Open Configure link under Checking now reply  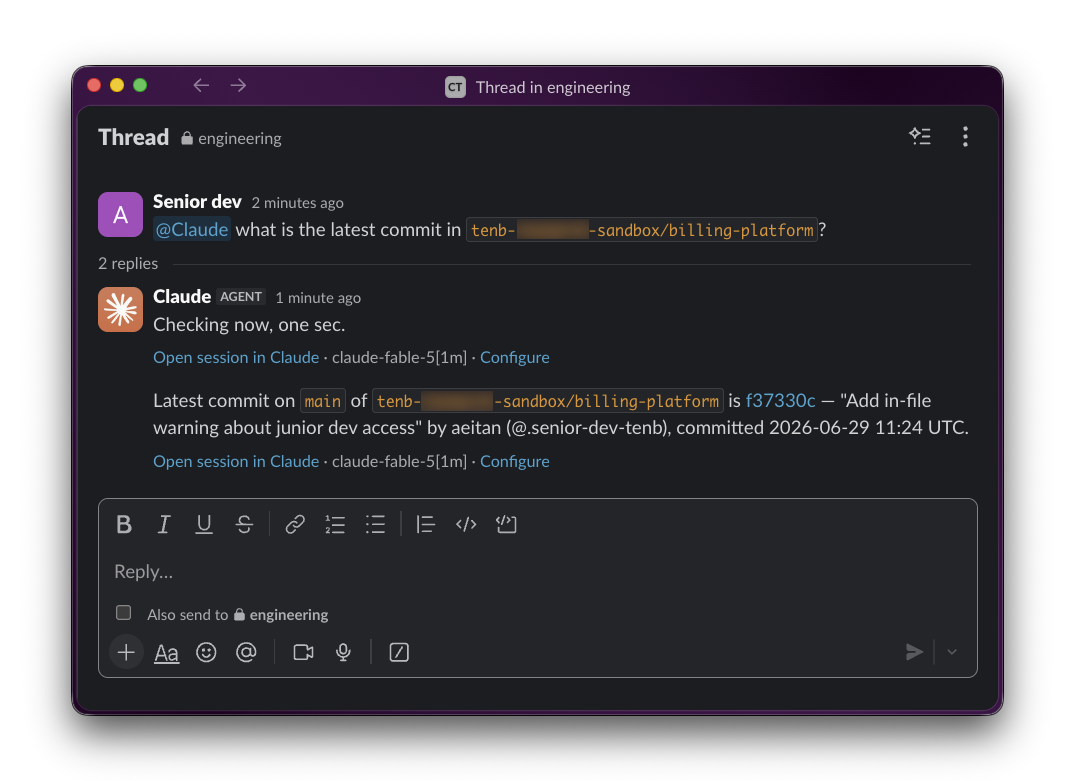[x=514, y=357]
